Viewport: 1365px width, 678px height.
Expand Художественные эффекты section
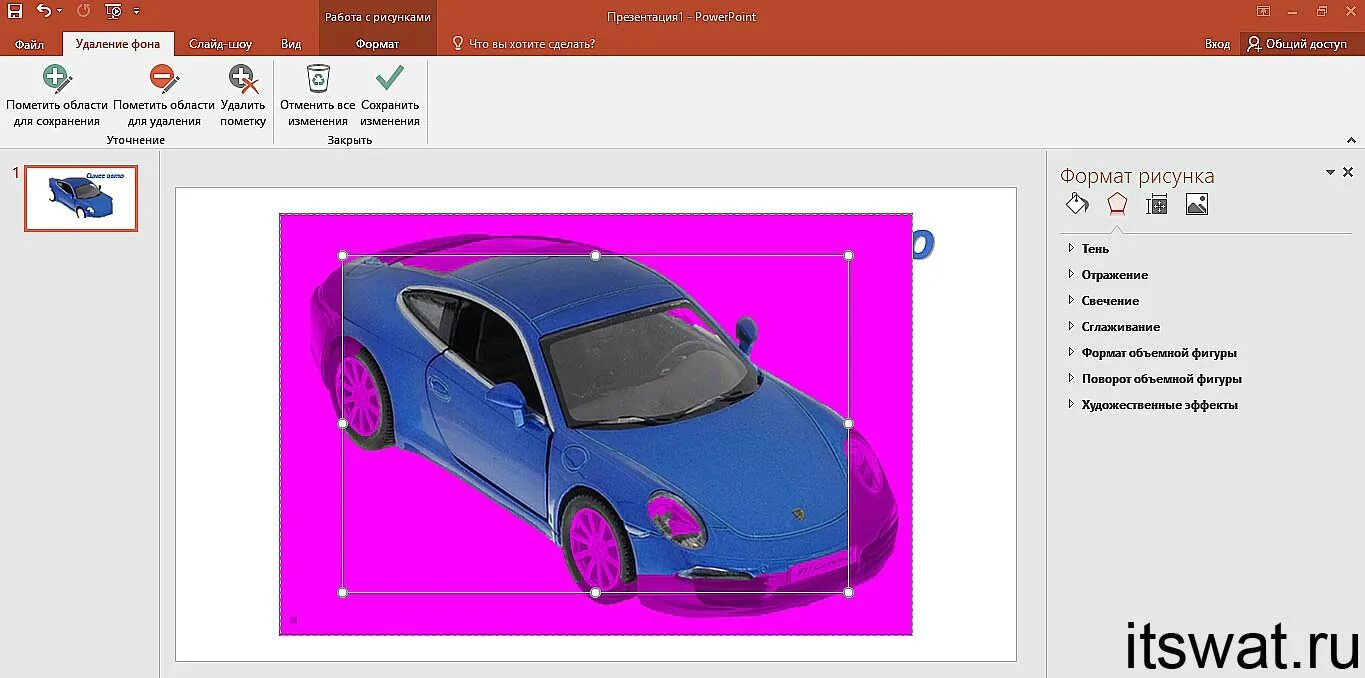[x=1152, y=405]
